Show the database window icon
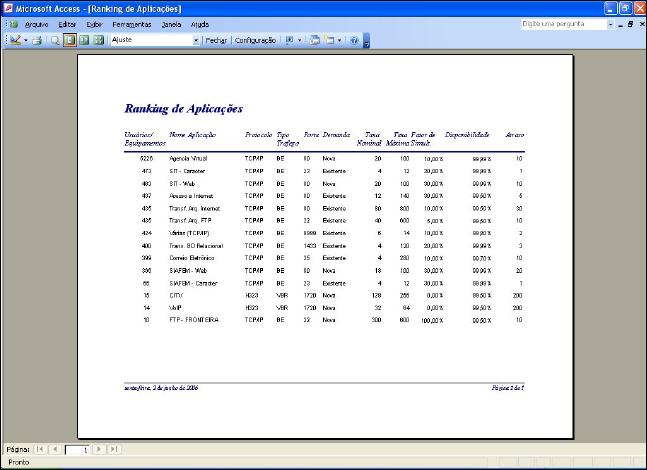Image resolution: width=647 pixels, height=470 pixels. click(315, 40)
